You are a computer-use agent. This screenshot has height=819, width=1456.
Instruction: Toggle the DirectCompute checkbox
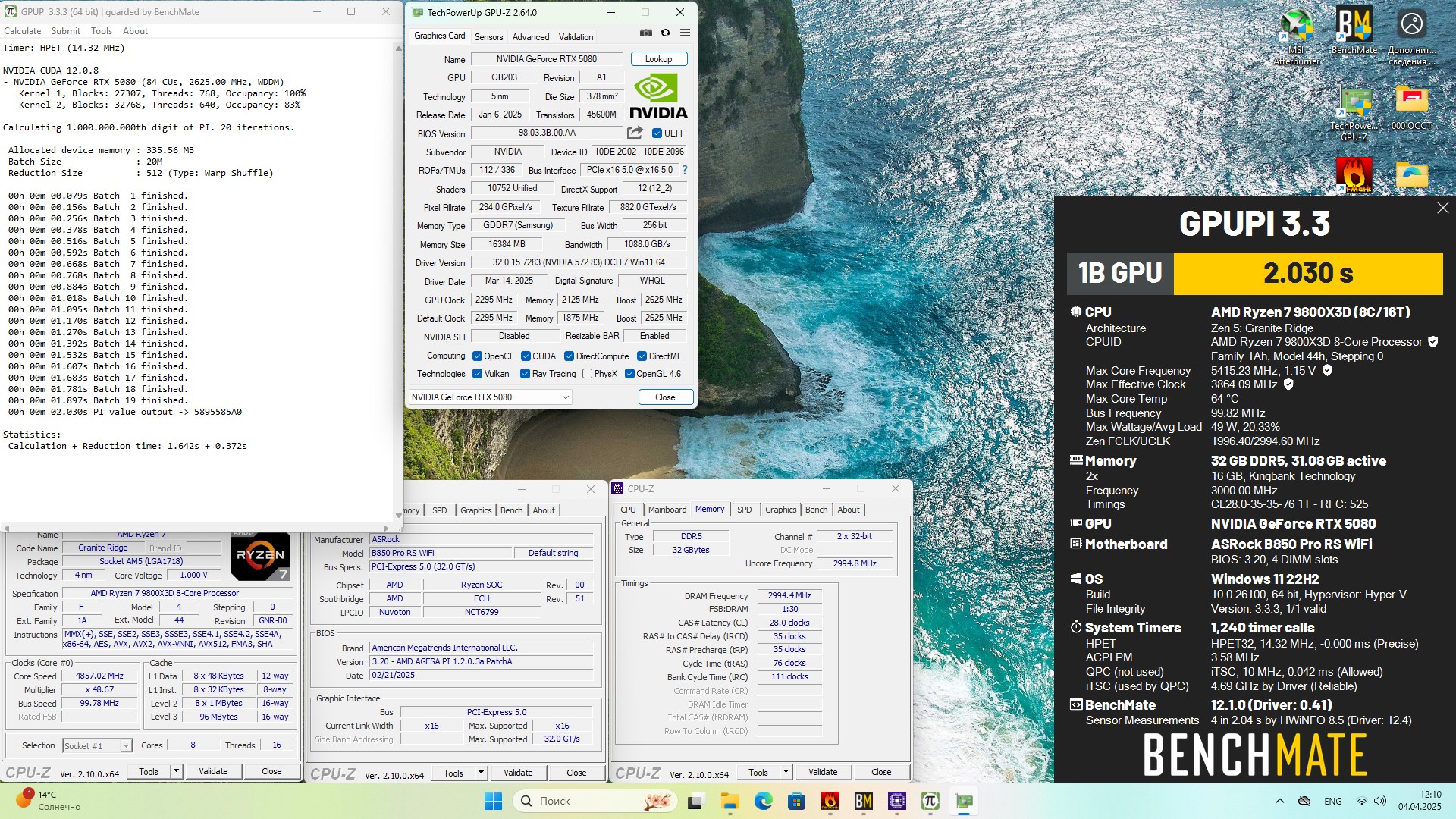(569, 356)
